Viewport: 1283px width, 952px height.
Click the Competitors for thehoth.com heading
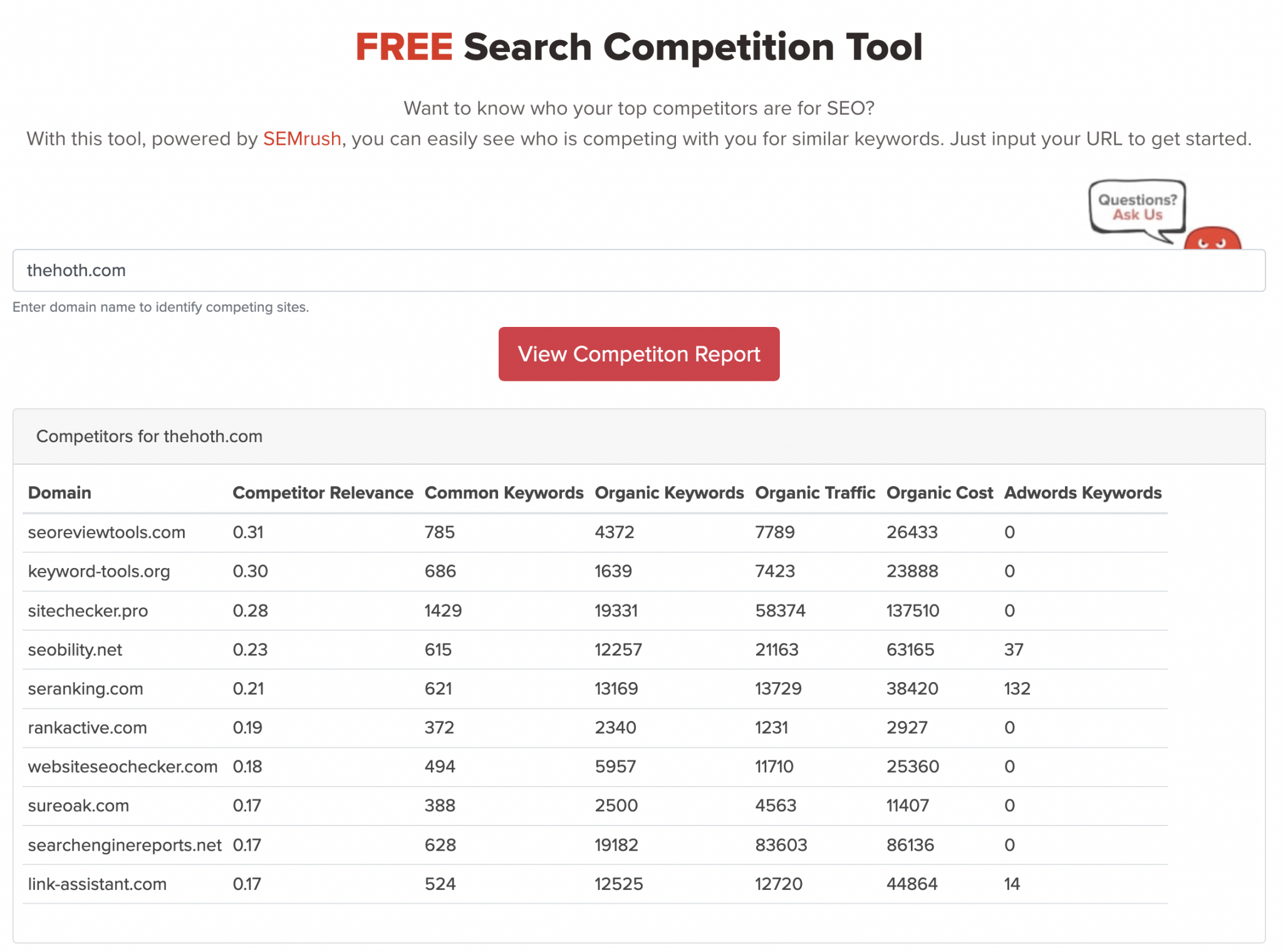coord(149,437)
